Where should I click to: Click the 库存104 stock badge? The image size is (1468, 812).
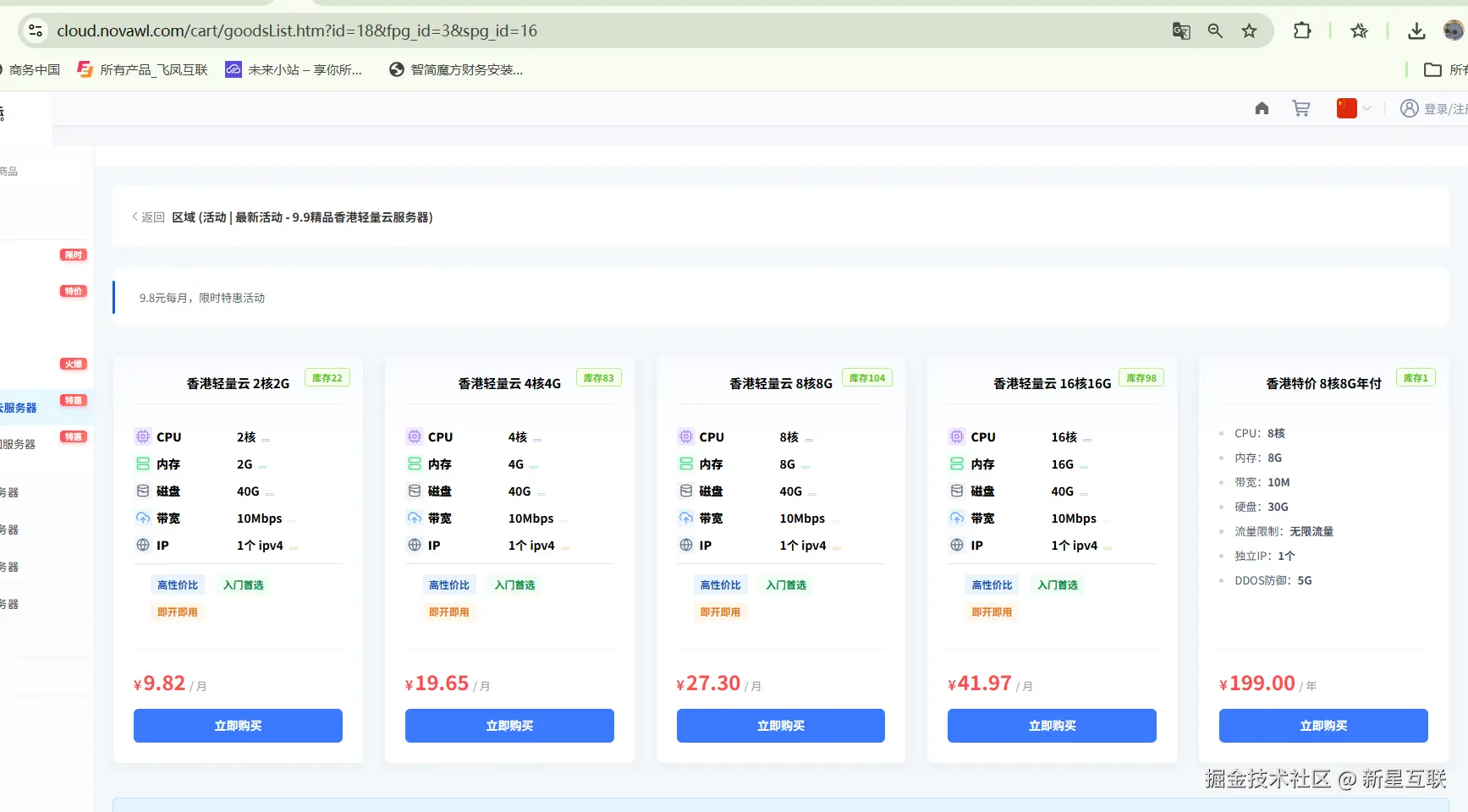(x=867, y=378)
